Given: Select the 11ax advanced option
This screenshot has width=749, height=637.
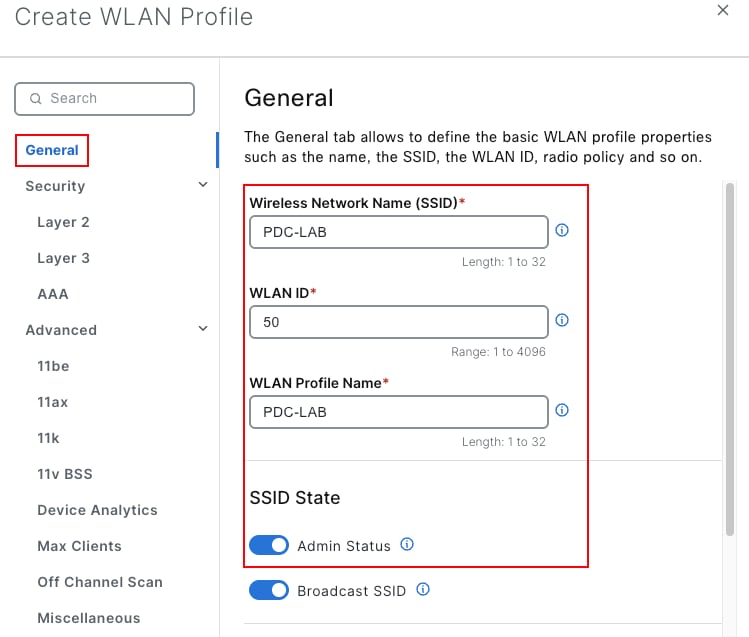Looking at the screenshot, I should point(53,402).
